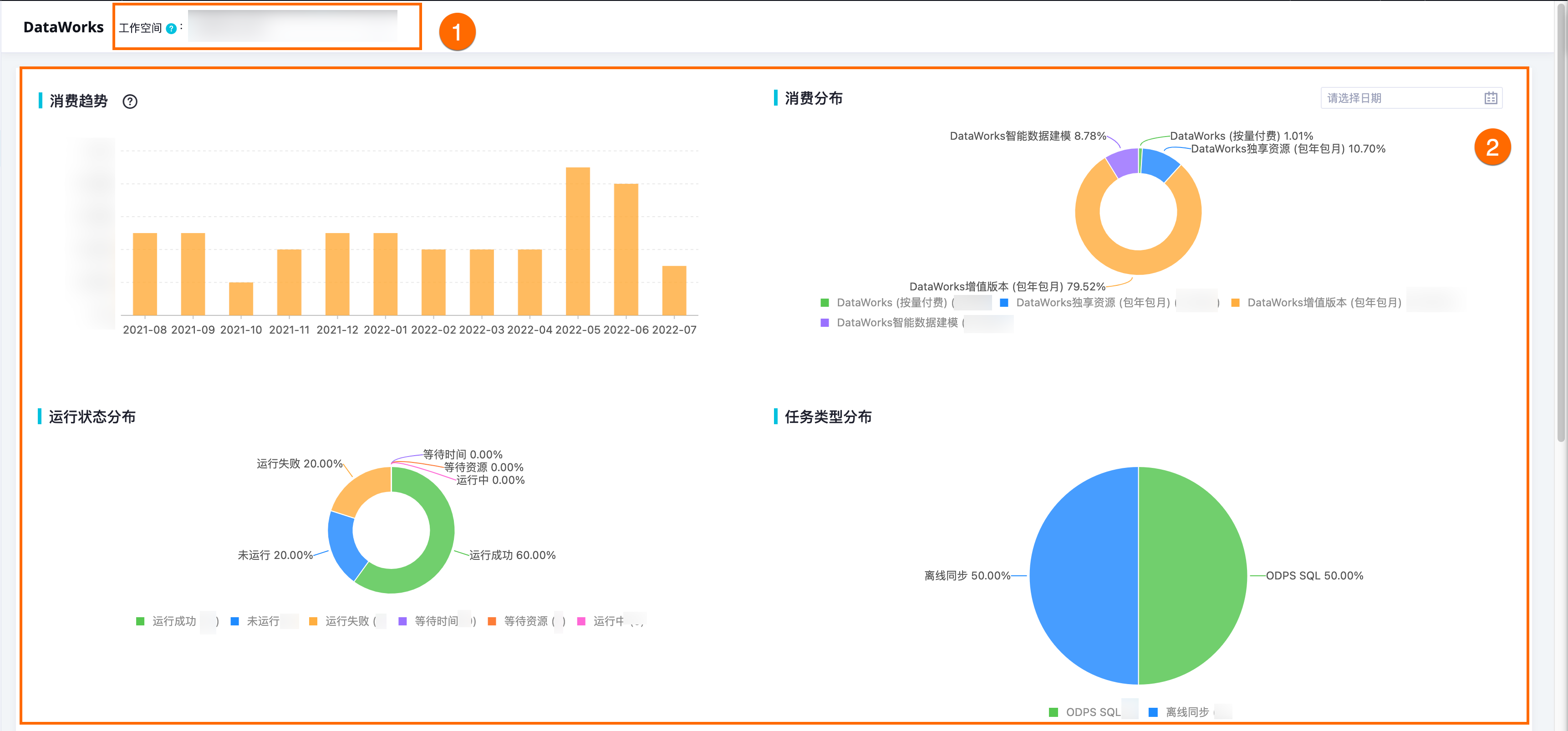
Task: Click label 运行中 0.00%
Action: 490,480
